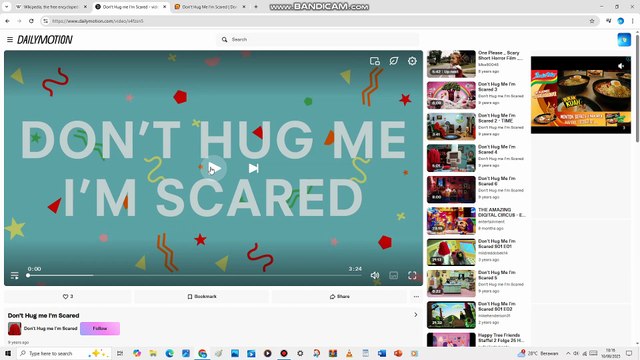Open Don't Hug Me I'm Scared 4 title
The image size is (640, 360).
coord(497,149)
